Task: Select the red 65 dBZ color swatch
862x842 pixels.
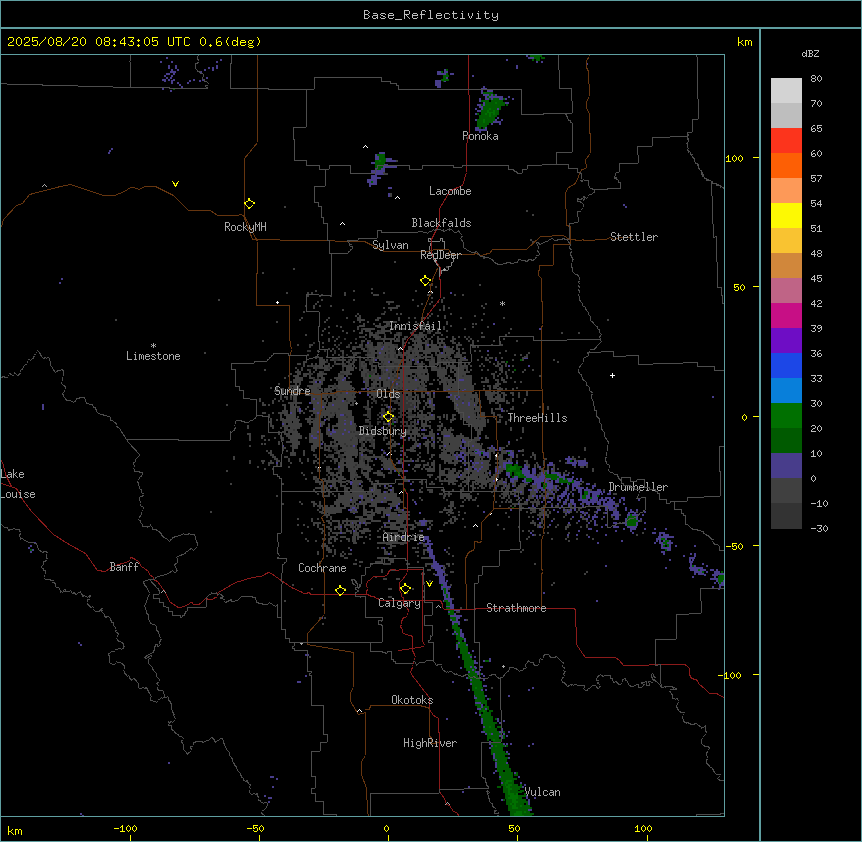Action: [x=786, y=141]
